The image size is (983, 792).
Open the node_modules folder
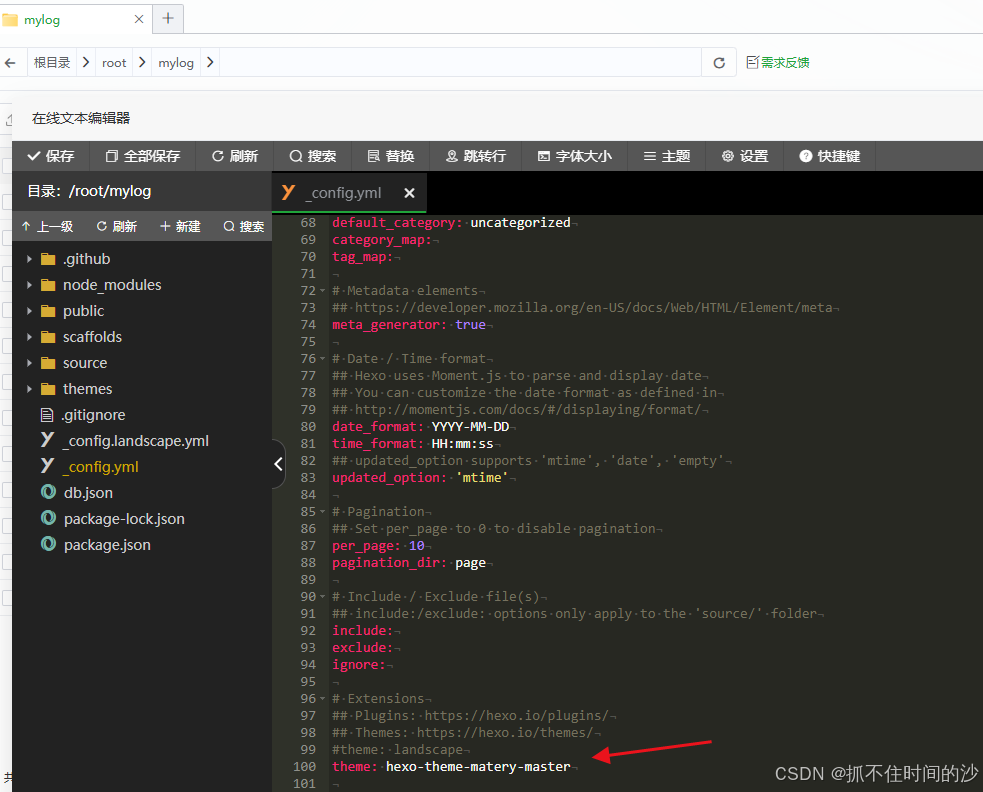click(112, 285)
